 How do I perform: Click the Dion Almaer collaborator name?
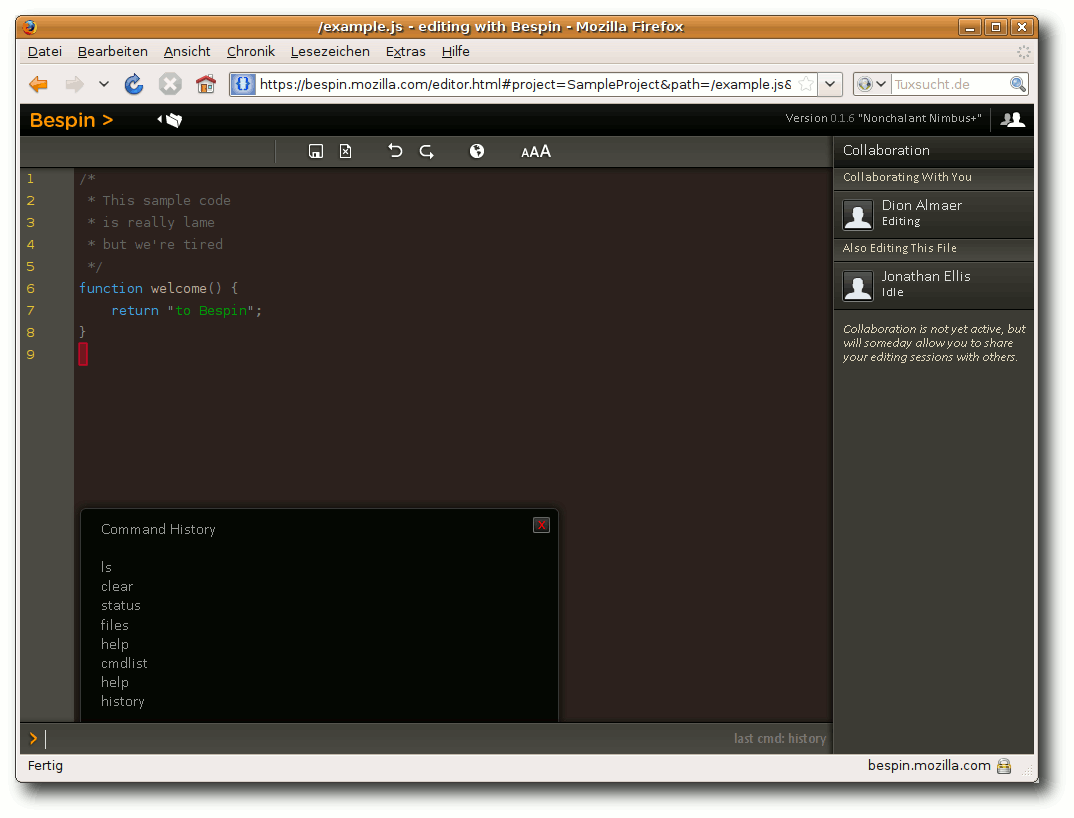921,205
